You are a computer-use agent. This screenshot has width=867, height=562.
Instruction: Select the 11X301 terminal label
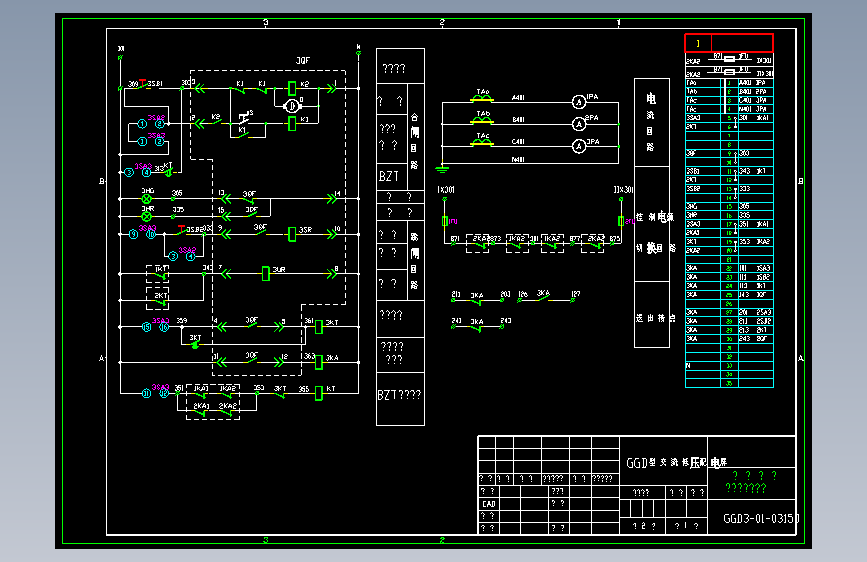623,190
